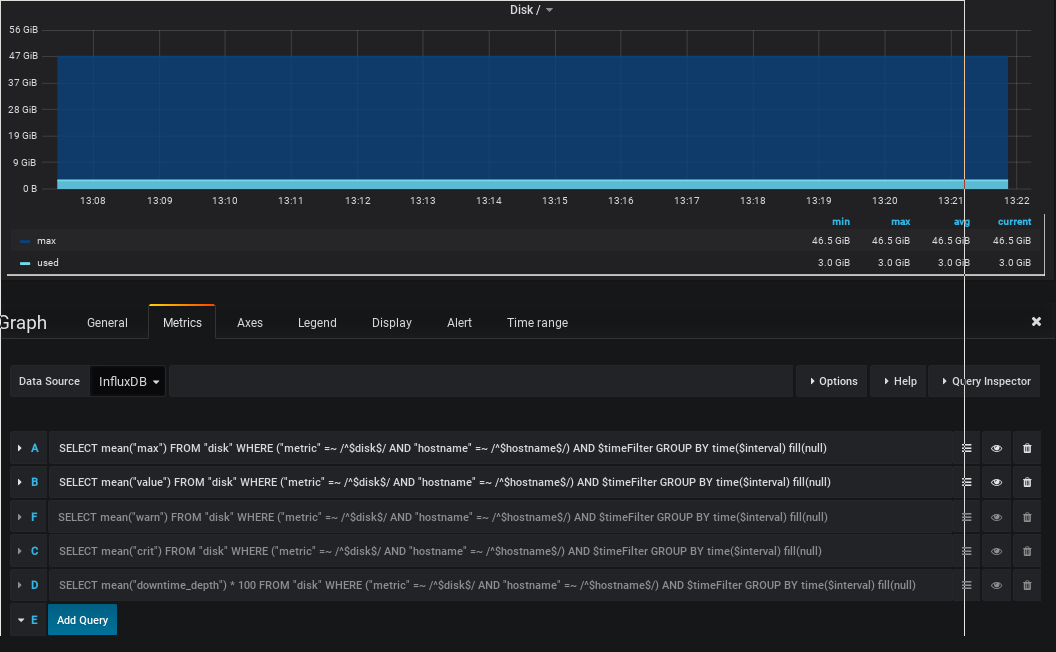
Task: Expand query A row
Action: (20, 448)
